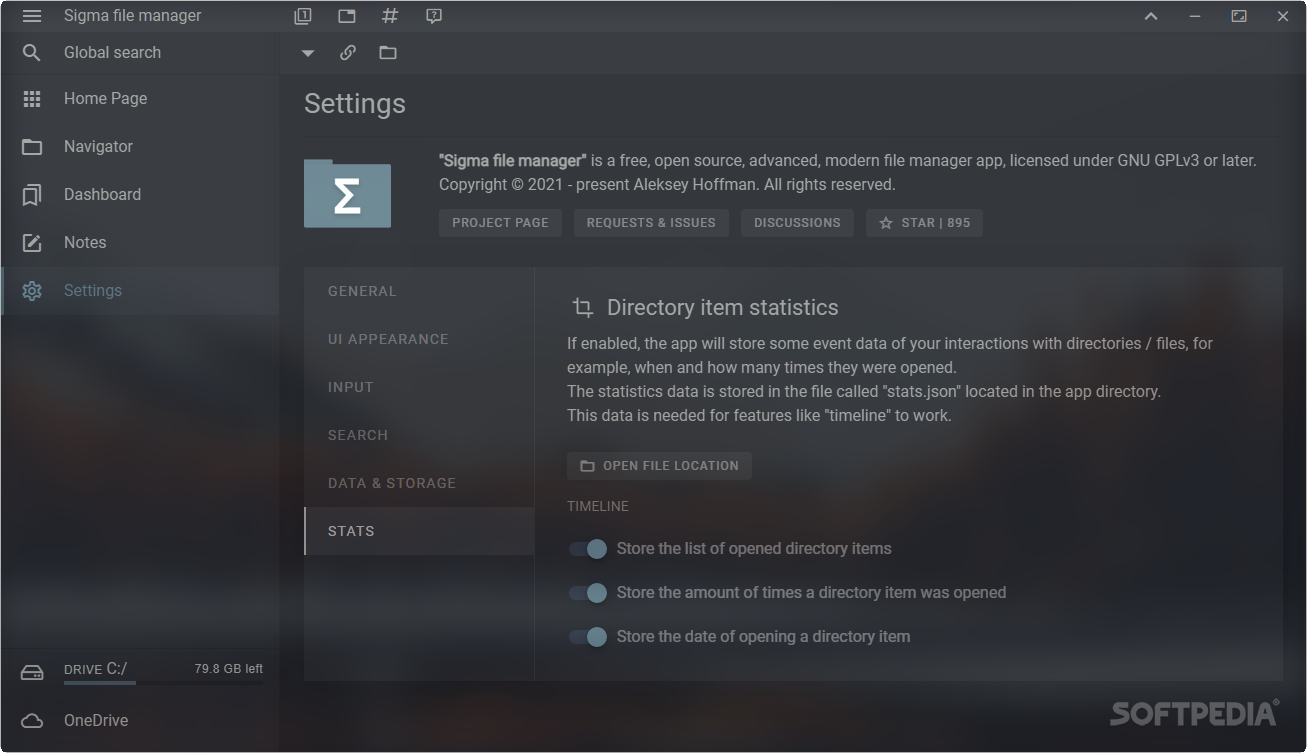Click the folder icon in toolbar
1307x753 pixels.
[x=388, y=53]
